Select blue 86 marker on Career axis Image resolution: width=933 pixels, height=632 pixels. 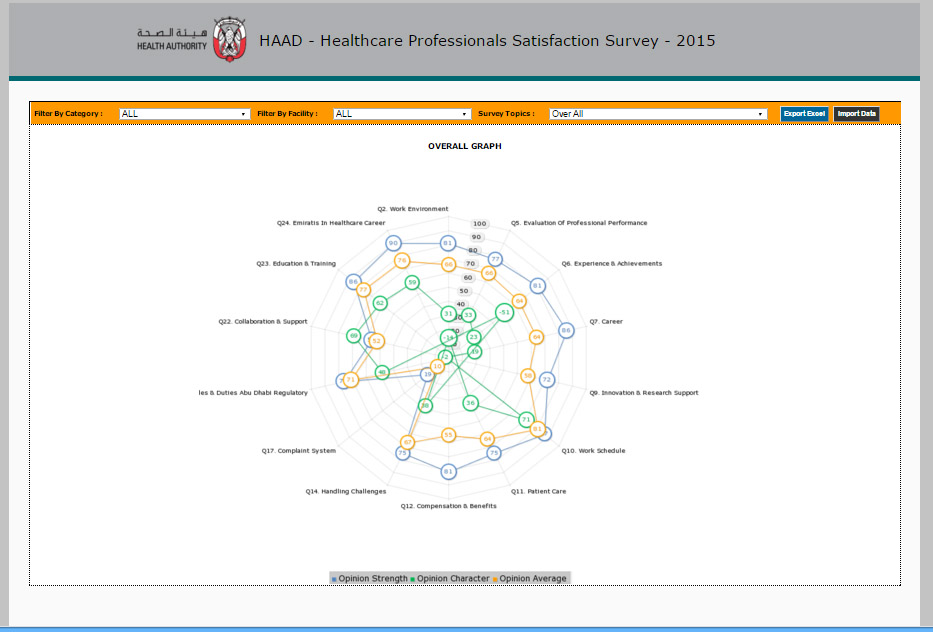[x=566, y=330]
